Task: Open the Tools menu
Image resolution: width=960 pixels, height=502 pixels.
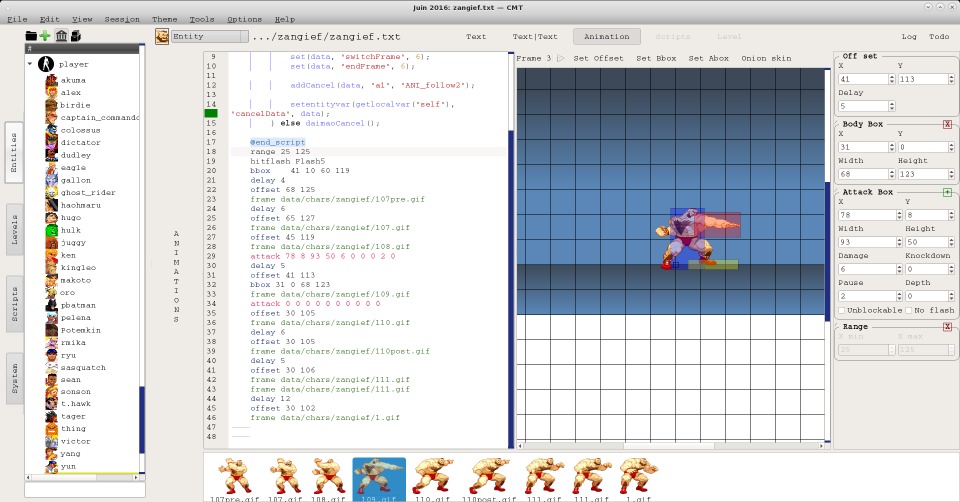Action: (x=201, y=19)
